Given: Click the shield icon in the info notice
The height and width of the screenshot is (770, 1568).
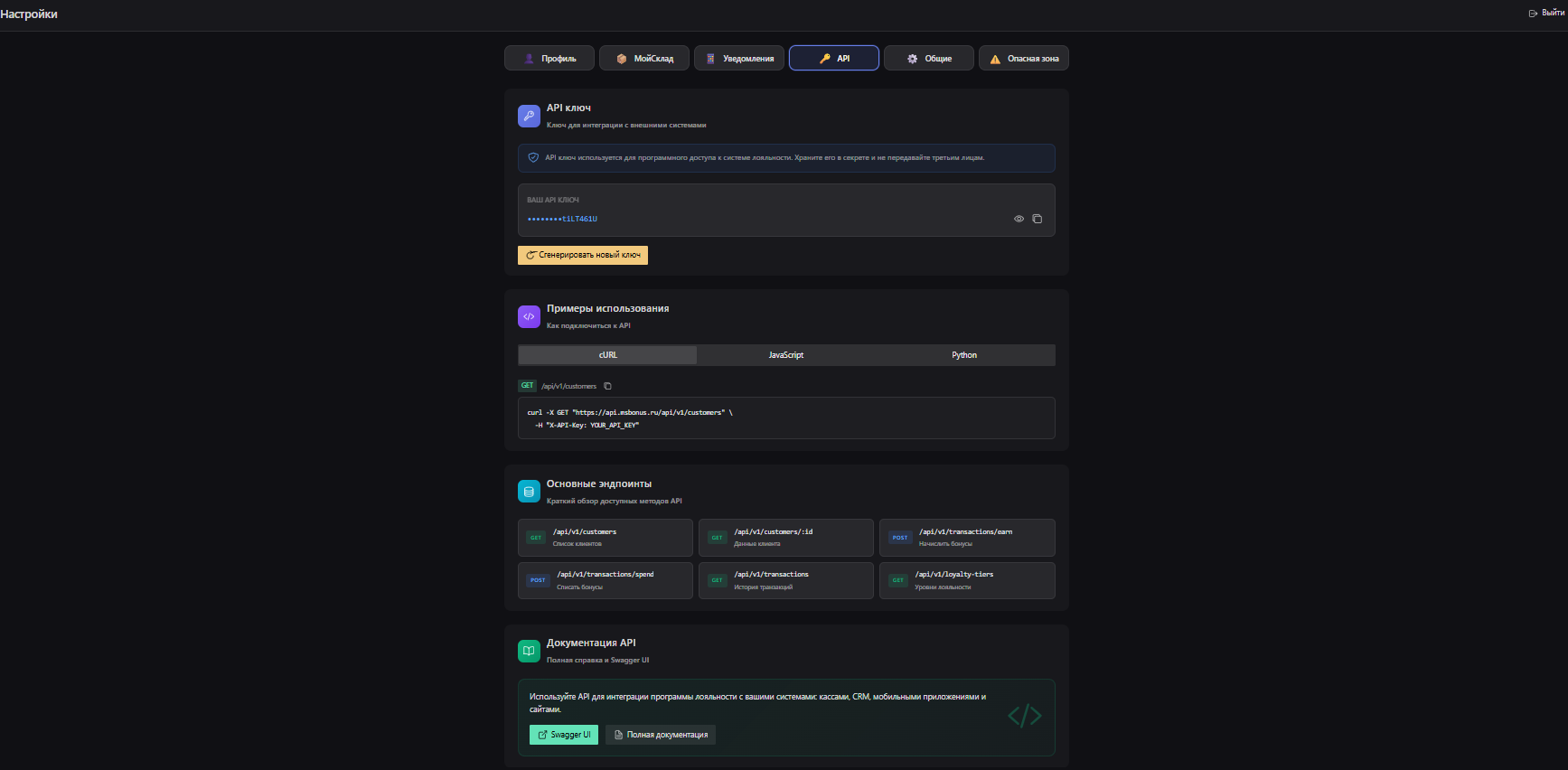Looking at the screenshot, I should (533, 157).
